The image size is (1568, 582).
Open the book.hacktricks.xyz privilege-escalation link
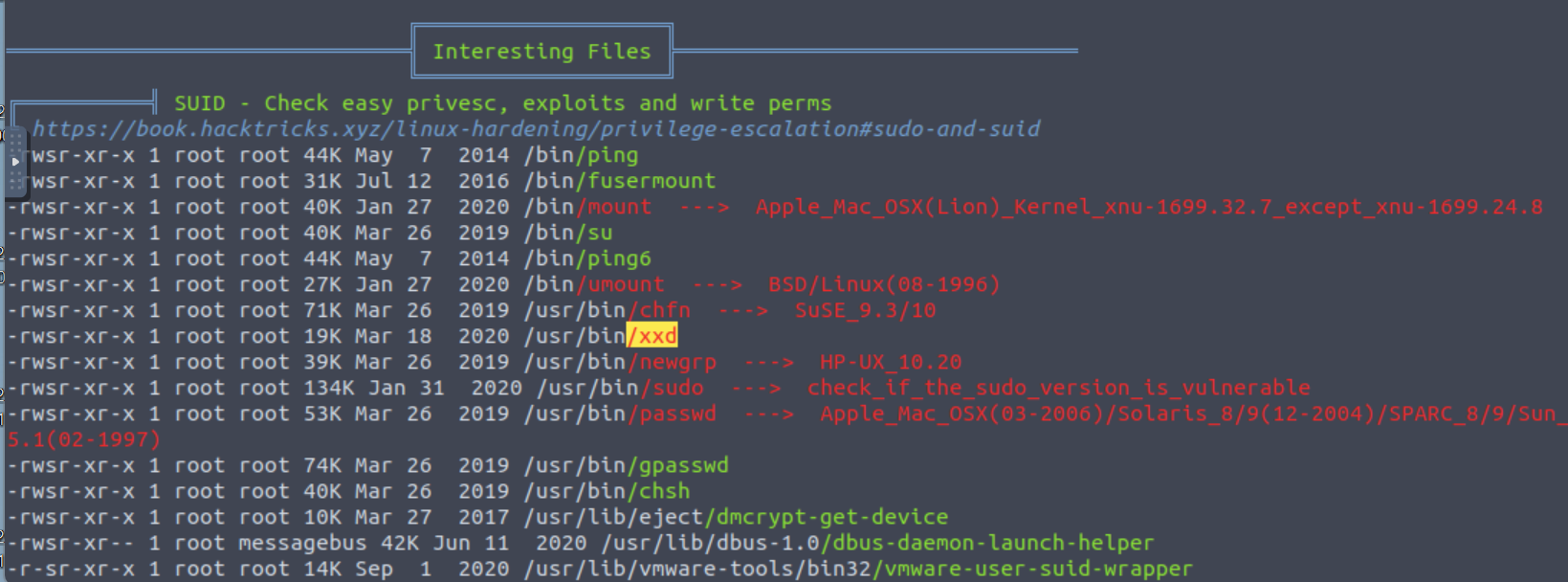pos(536,129)
